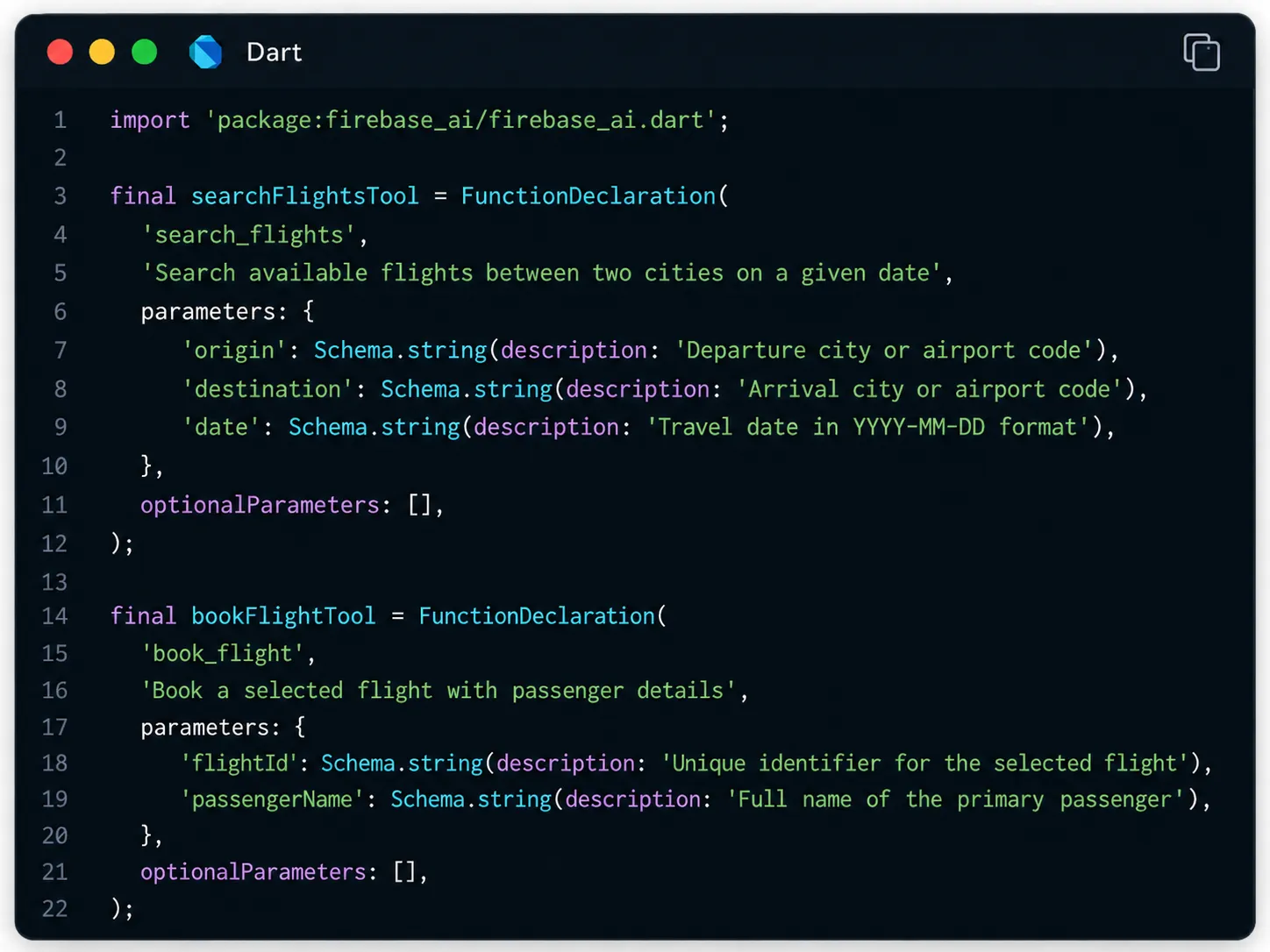Click 'parameters: {' on line 6

point(227,312)
